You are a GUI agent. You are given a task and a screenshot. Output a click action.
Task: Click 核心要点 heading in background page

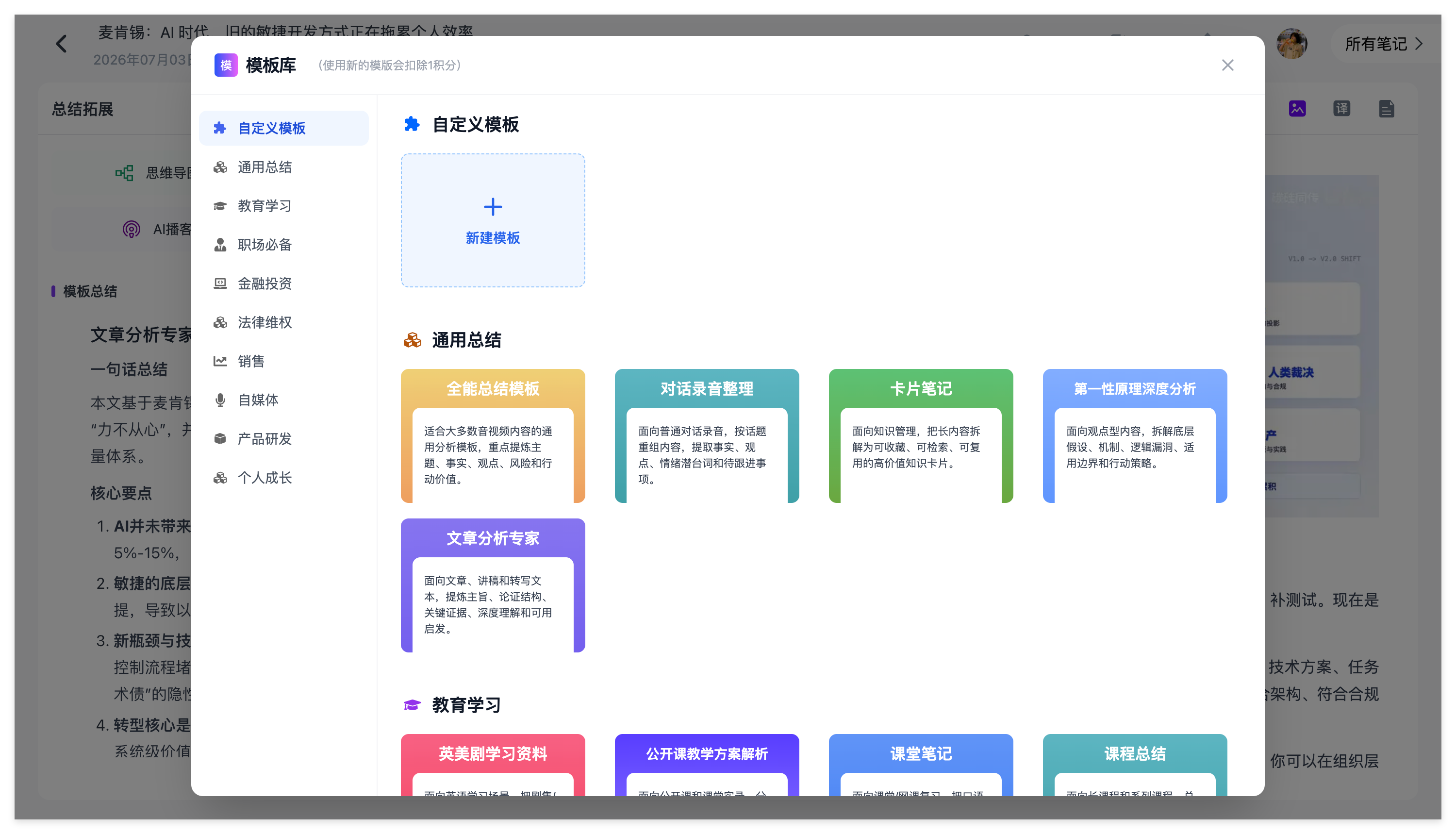[x=121, y=493]
